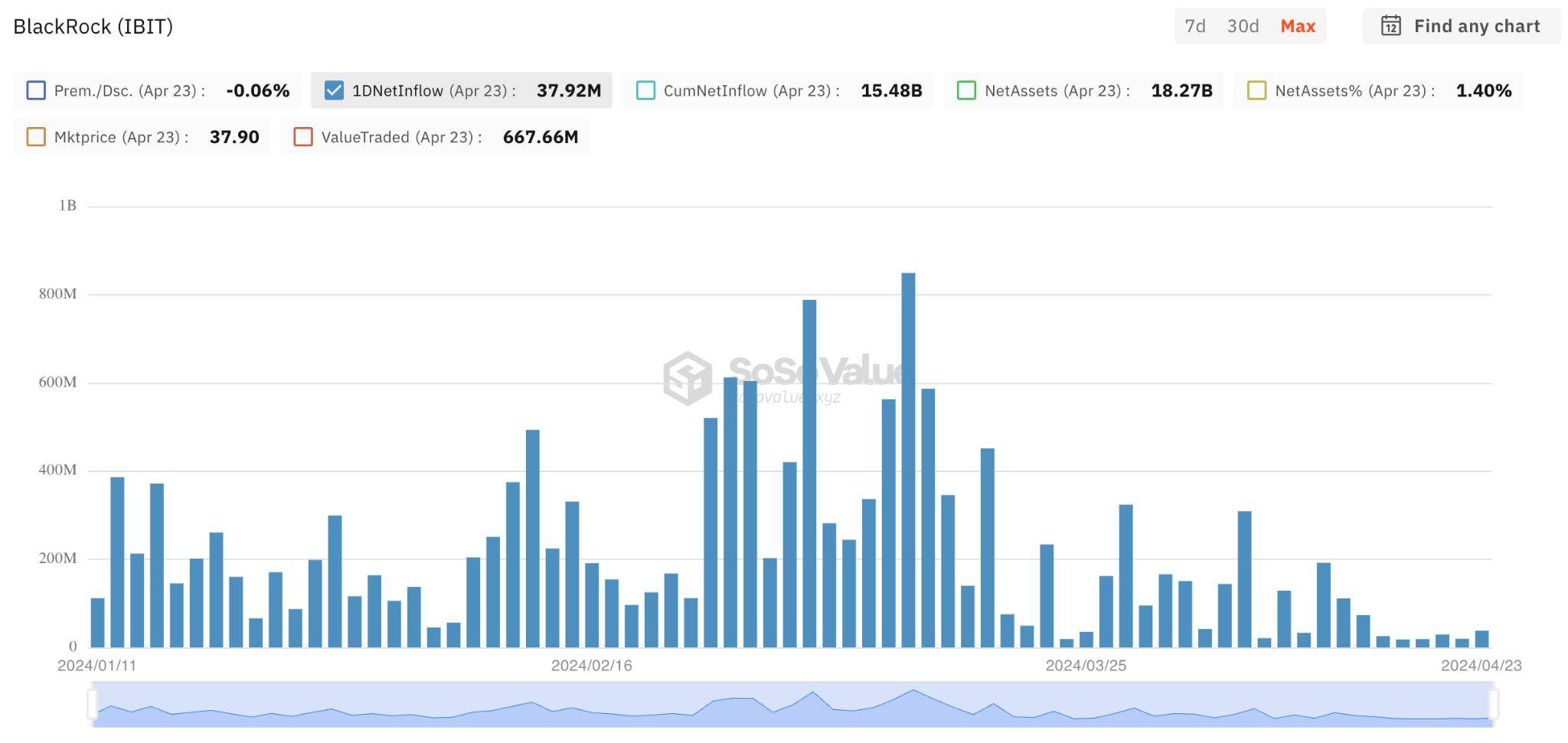
Task: Turn on the ValueTraded checkbox
Action: coord(303,137)
